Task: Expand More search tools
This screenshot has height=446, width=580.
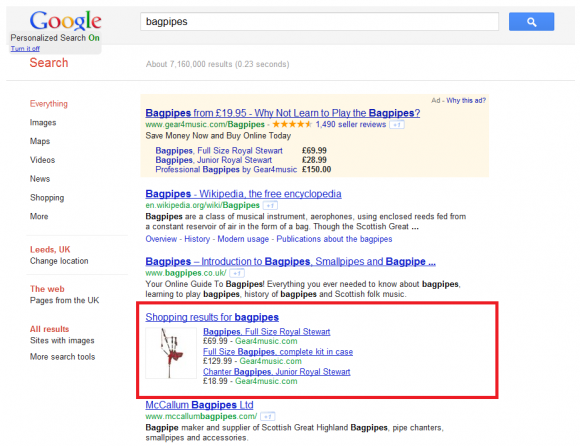Action: (x=63, y=357)
